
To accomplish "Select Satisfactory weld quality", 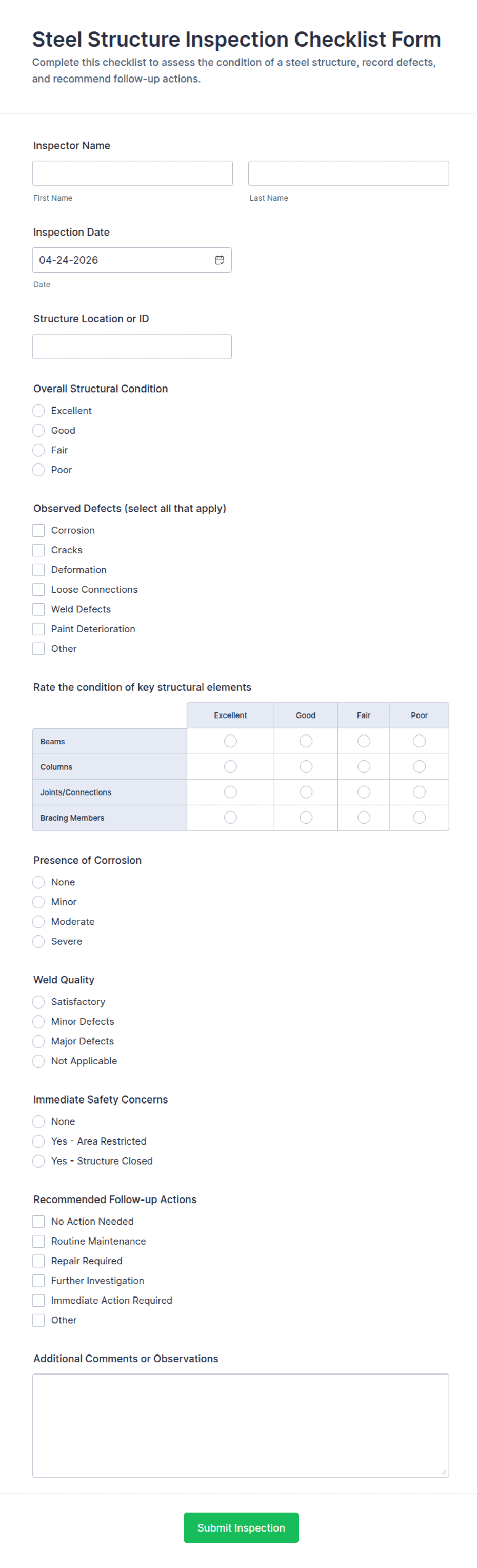I will tap(38, 1002).
